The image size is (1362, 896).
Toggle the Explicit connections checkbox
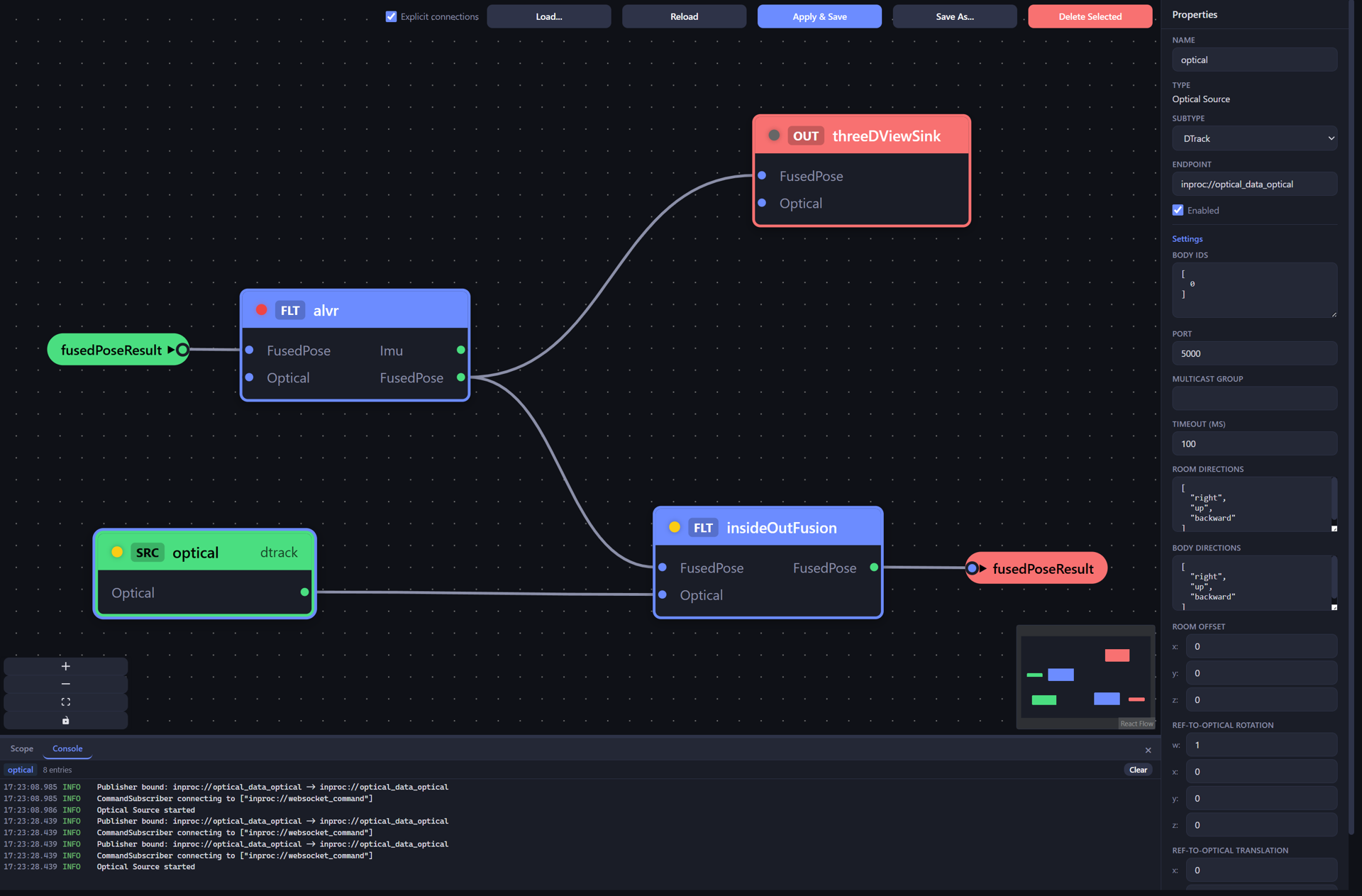click(391, 16)
